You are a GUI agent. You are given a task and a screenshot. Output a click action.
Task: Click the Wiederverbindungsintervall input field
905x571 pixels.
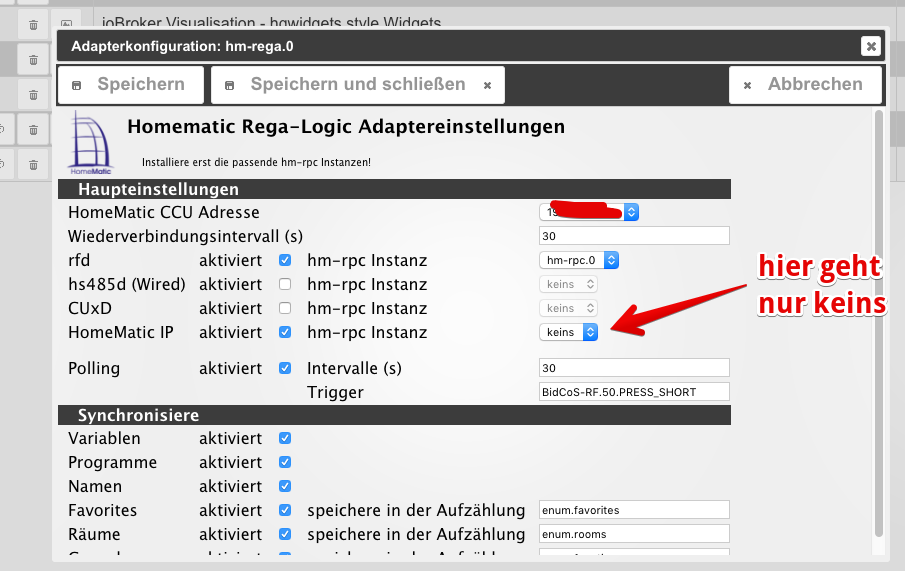[x=634, y=236]
